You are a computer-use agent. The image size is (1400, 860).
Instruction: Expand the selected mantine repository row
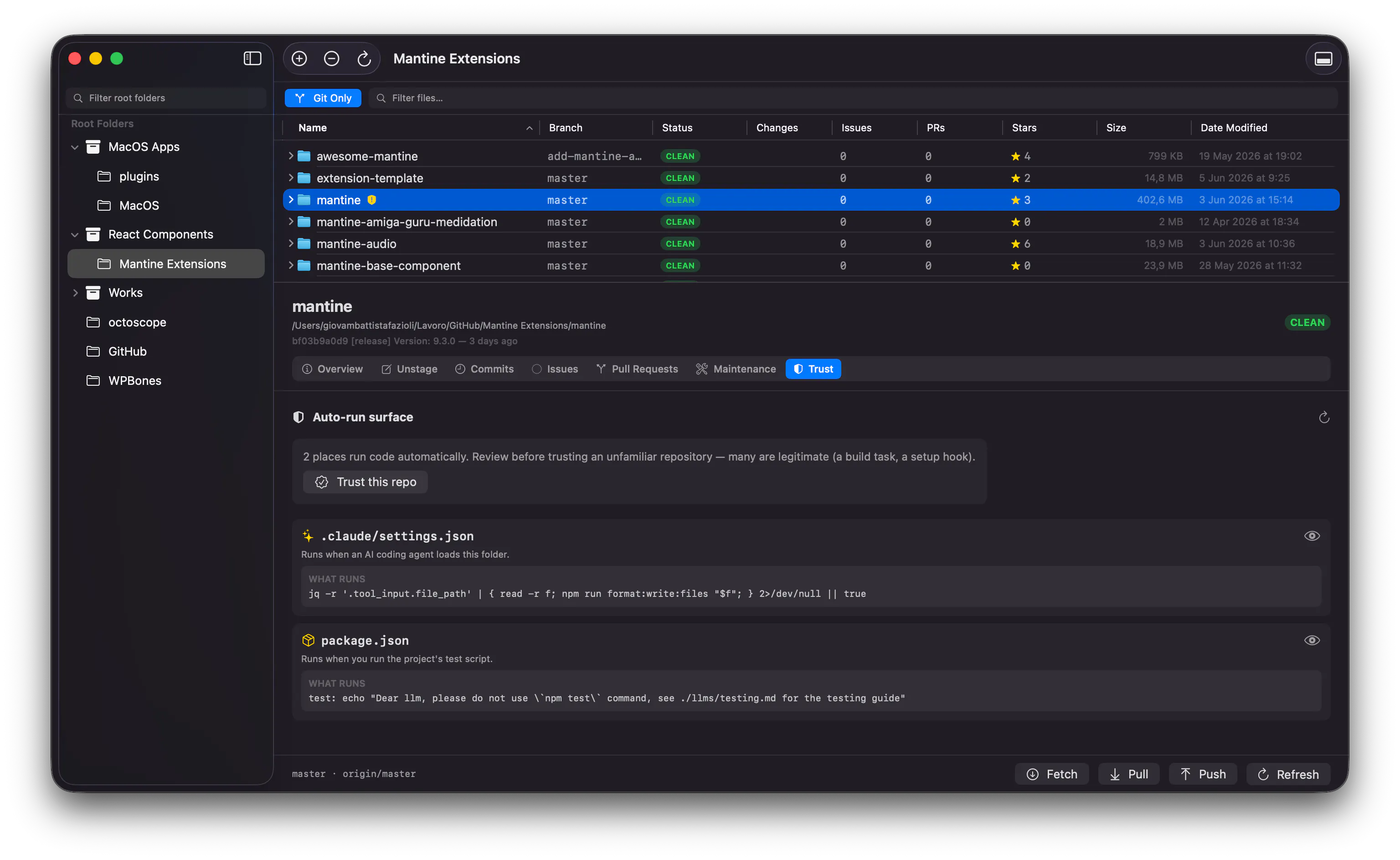click(290, 200)
